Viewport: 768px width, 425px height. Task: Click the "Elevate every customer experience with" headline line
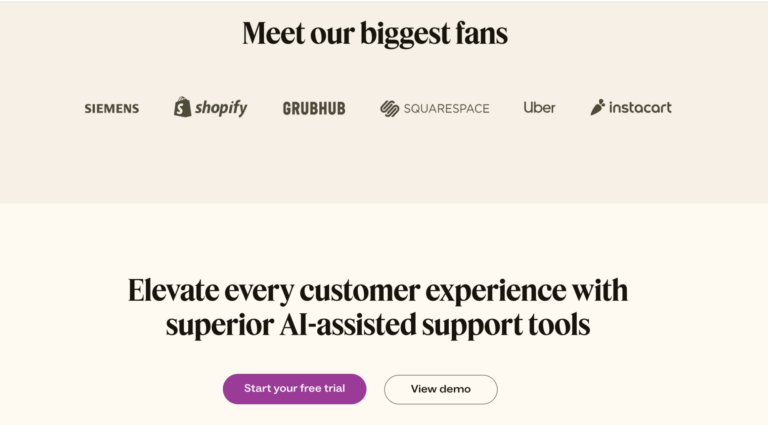coord(378,291)
